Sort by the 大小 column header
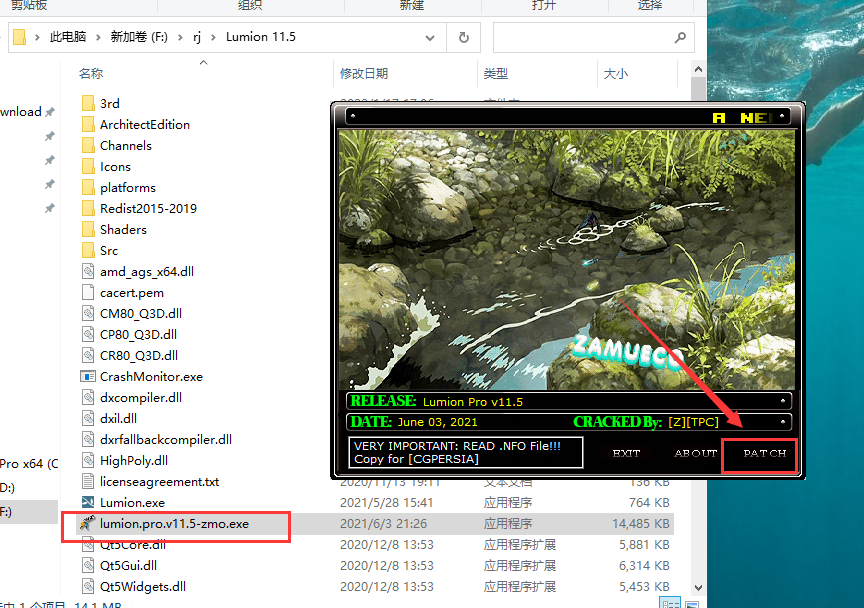The height and width of the screenshot is (608, 864). pos(615,73)
